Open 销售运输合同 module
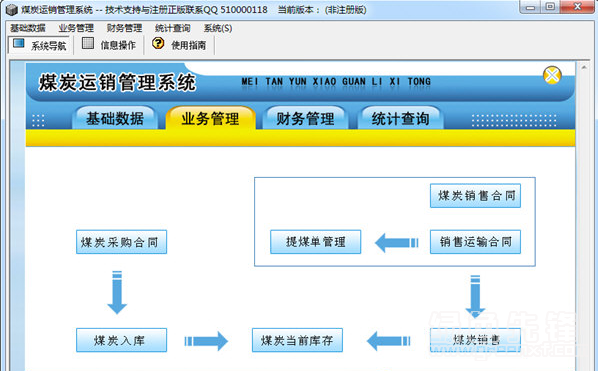598x371 pixels. pos(475,242)
